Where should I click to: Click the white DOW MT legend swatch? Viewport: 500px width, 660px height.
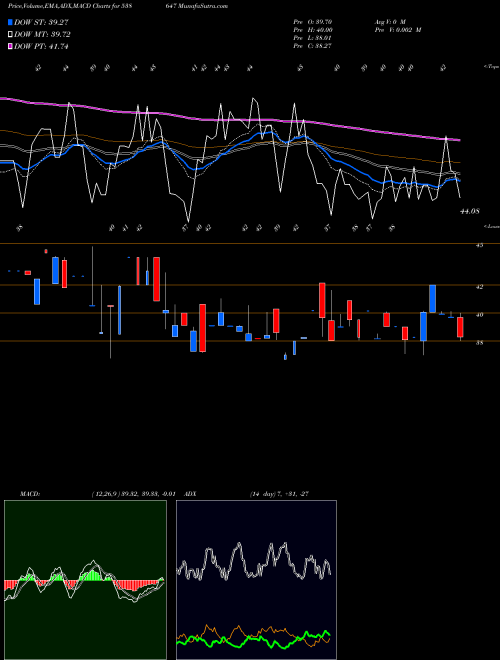coord(11,35)
